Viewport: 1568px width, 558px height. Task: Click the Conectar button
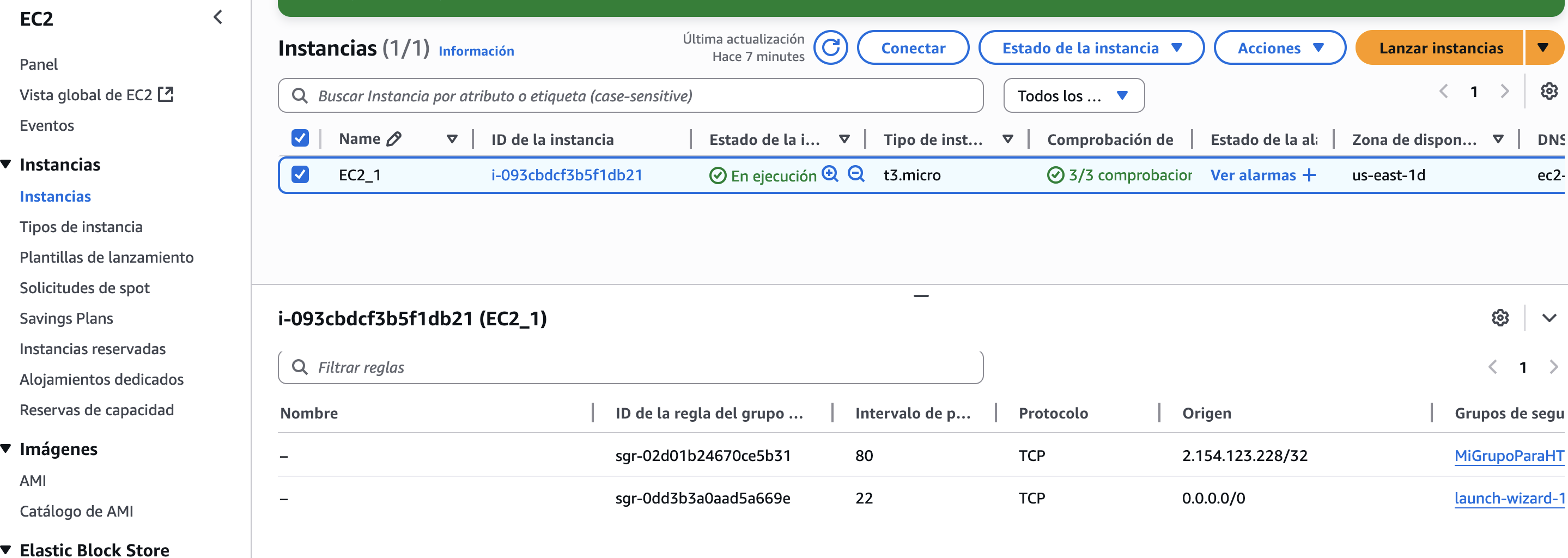[913, 47]
